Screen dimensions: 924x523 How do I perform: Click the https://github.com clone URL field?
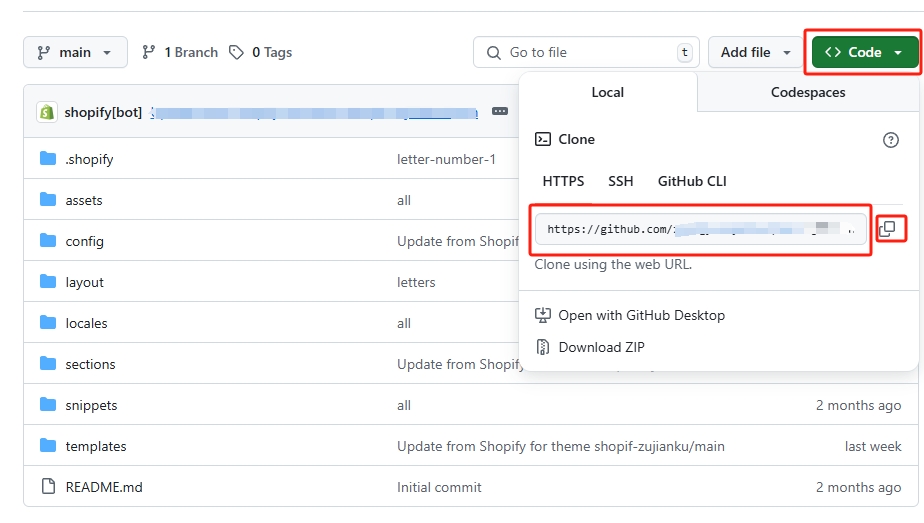[701, 229]
